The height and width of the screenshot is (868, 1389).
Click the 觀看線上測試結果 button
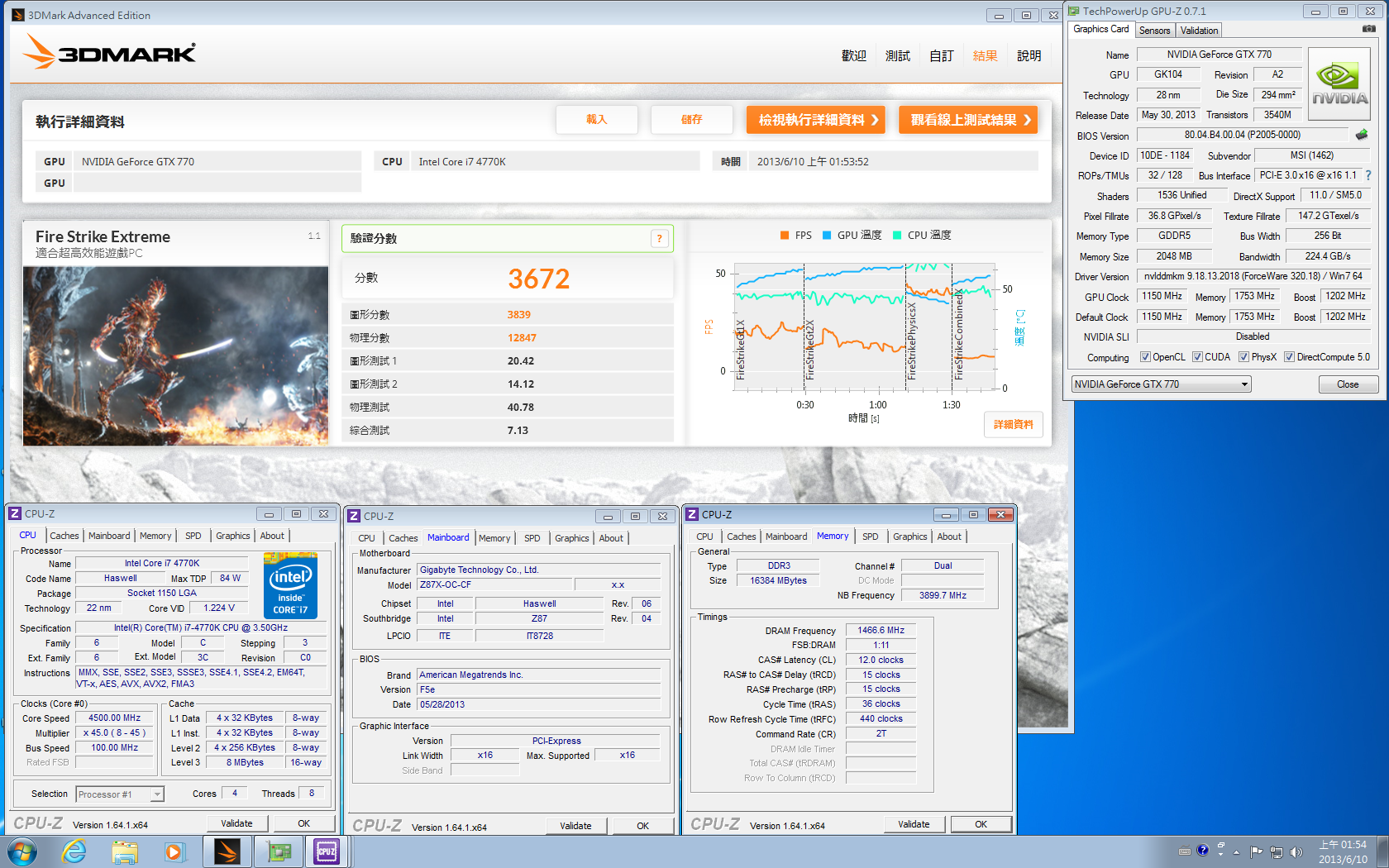point(968,120)
